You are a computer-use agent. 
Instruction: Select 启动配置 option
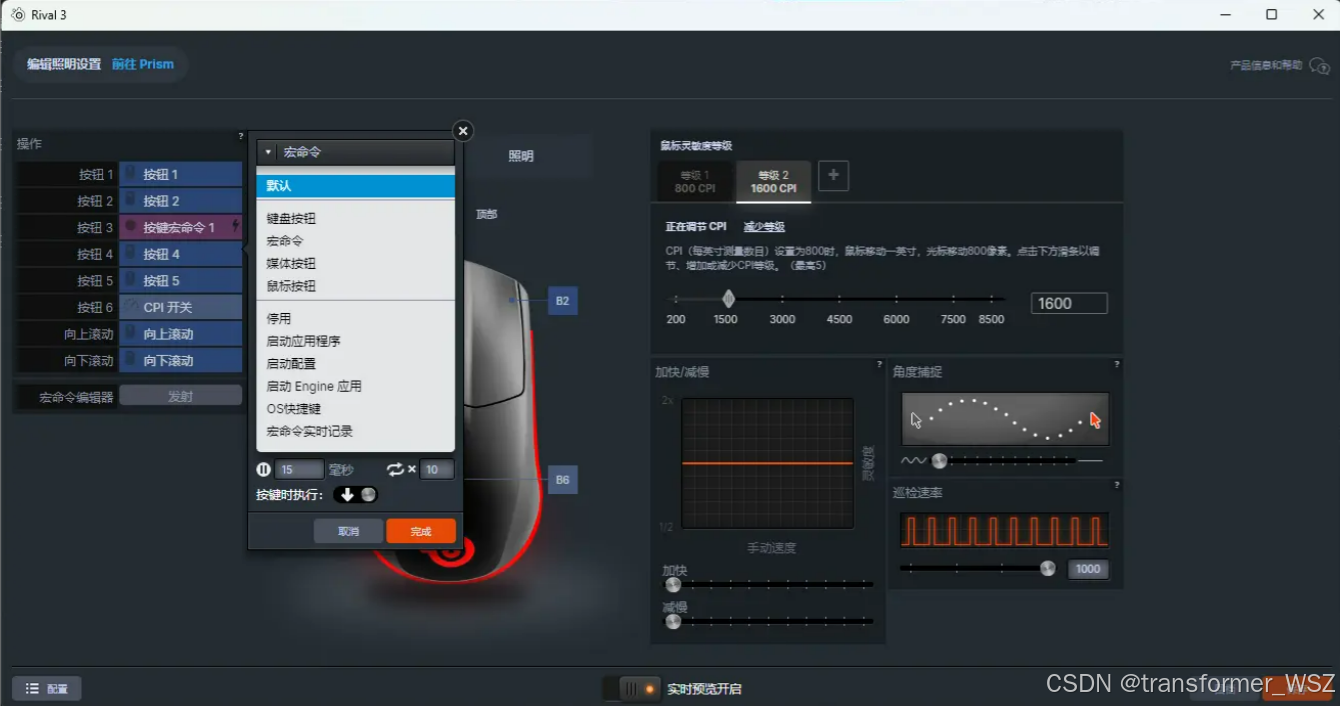[x=291, y=364]
